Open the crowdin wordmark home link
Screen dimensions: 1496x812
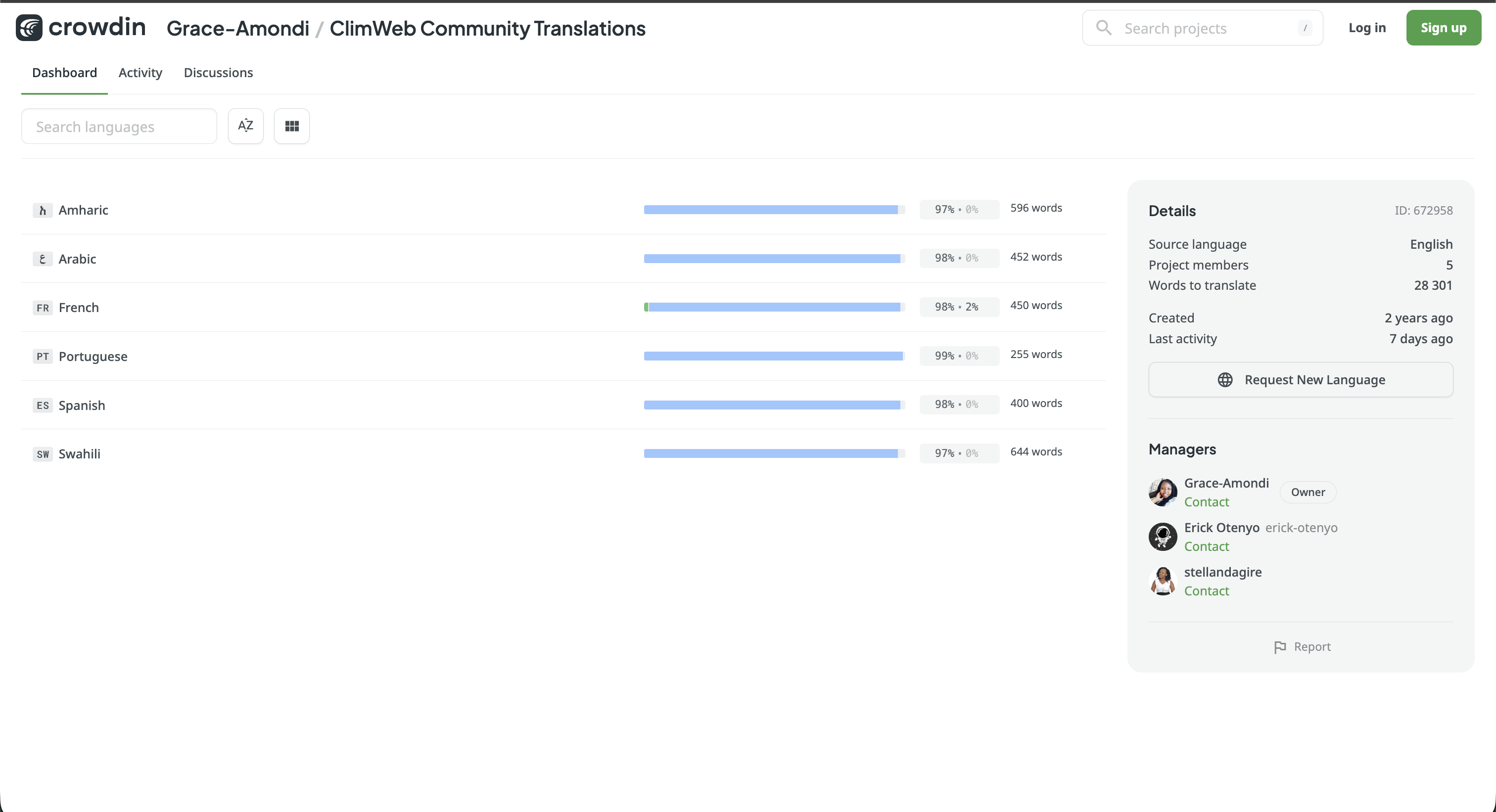[97, 27]
